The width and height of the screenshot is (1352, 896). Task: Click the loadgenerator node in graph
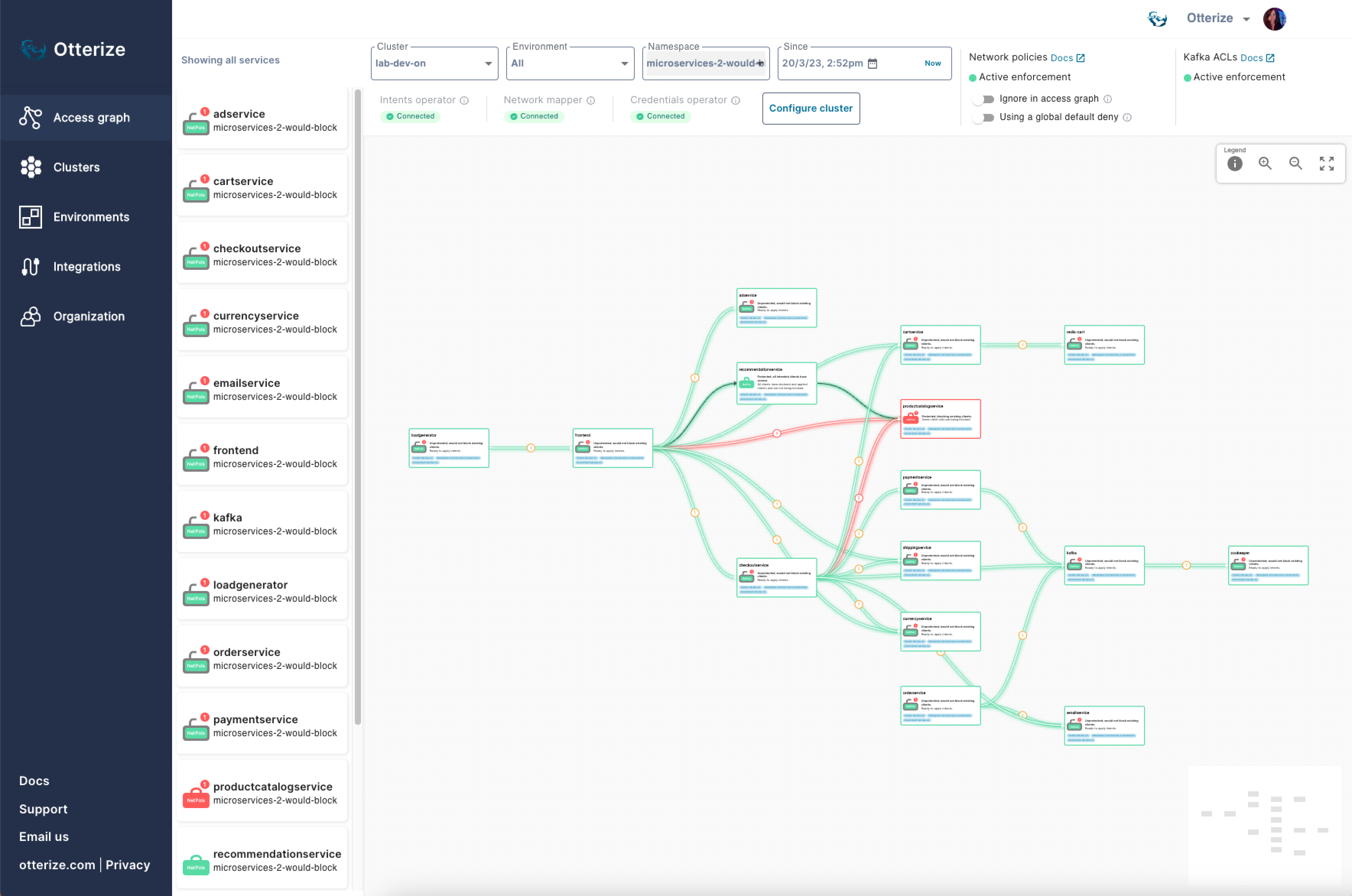coord(448,448)
